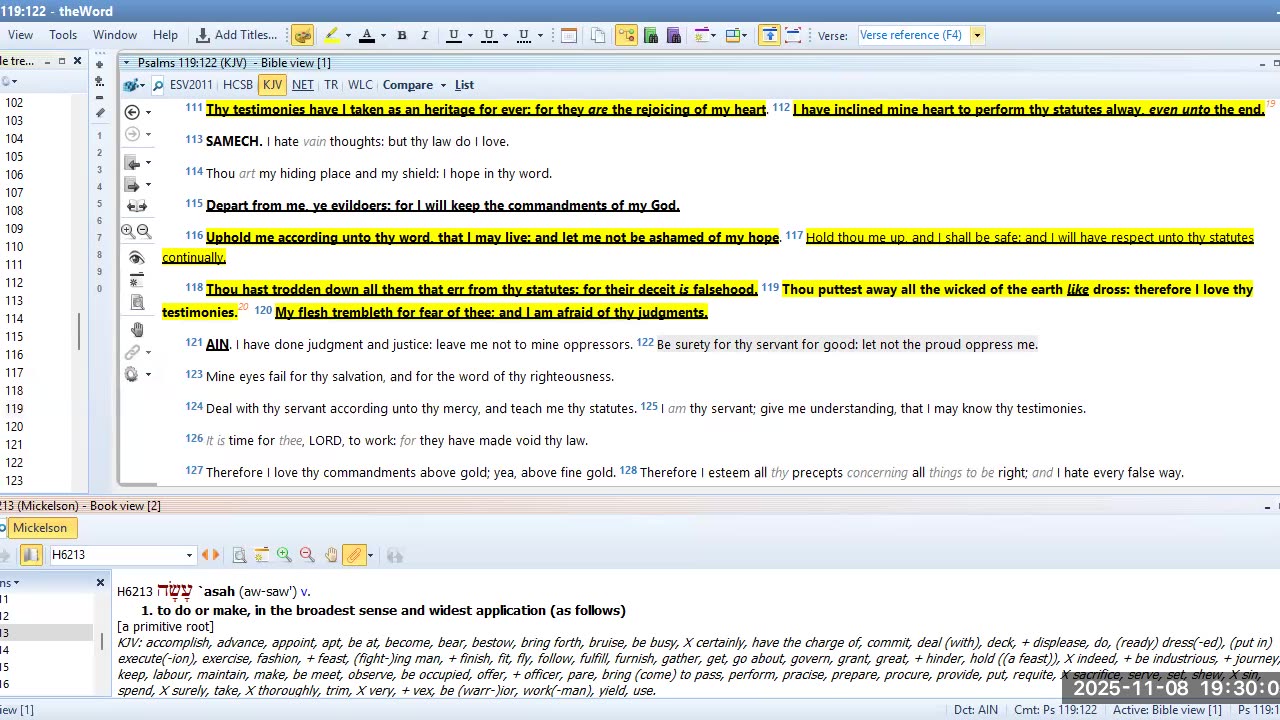This screenshot has width=1280, height=720.
Task: Select verse number 105 in the tree
Action: 14,157
